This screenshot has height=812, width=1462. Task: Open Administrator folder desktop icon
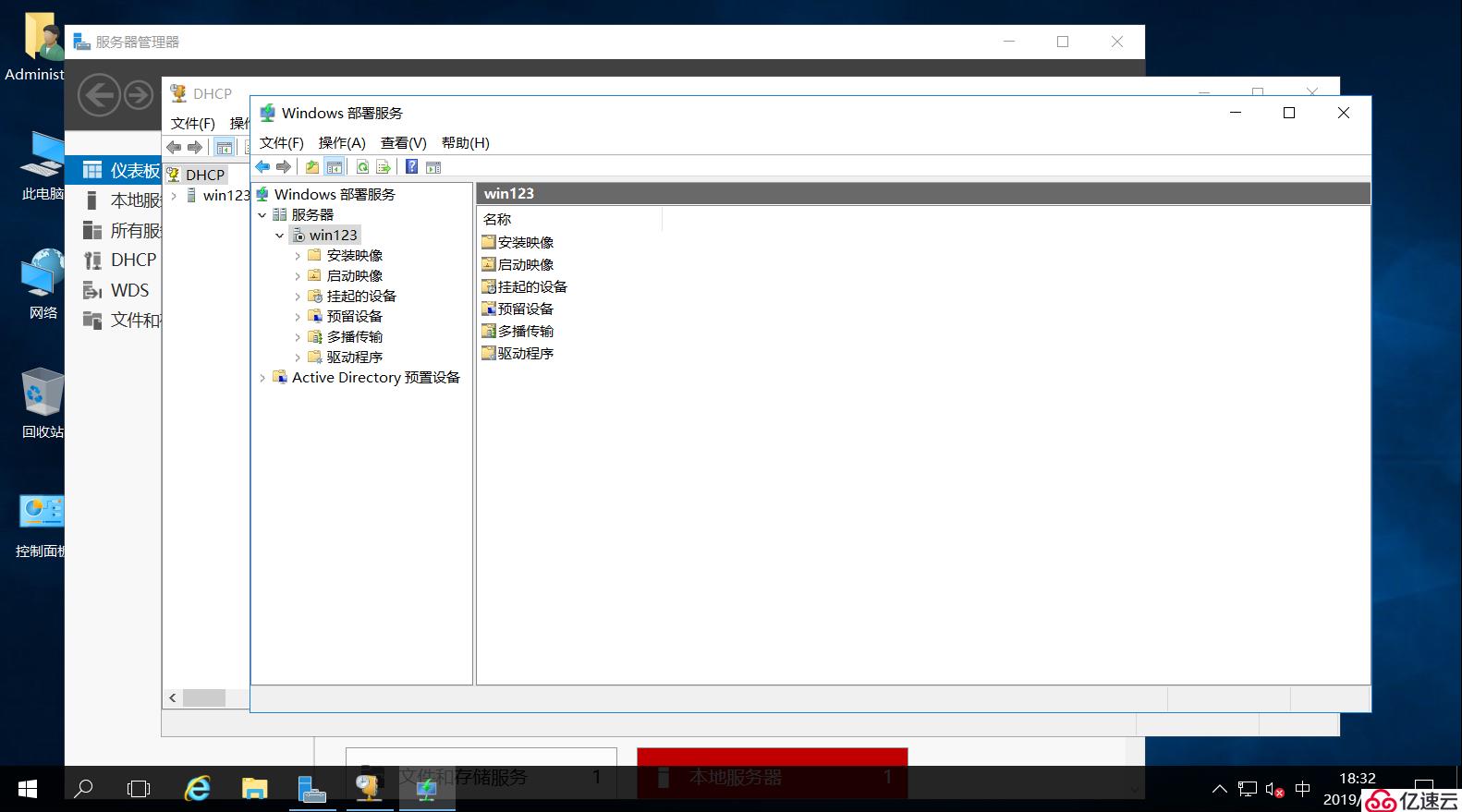click(37, 46)
